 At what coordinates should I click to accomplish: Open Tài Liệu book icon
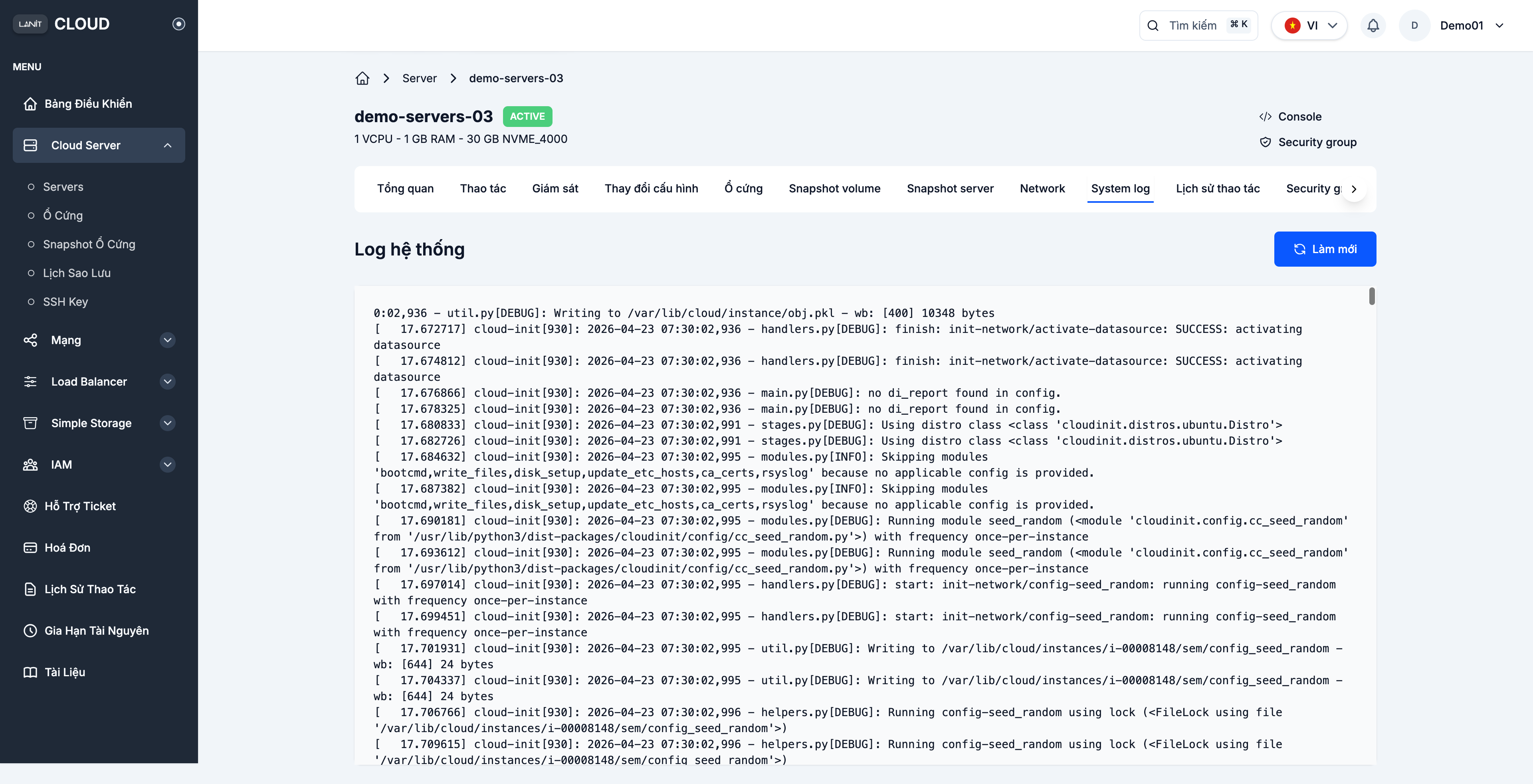[x=30, y=672]
